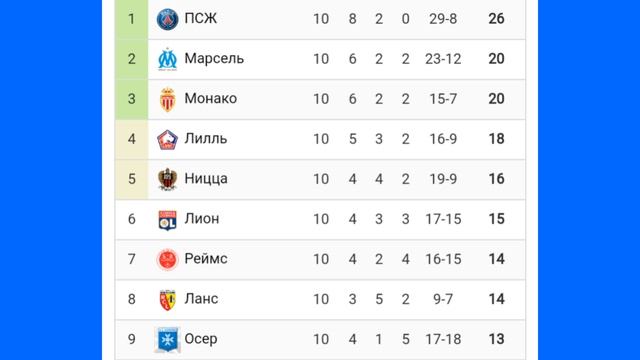Select the Лилль team name

tap(205, 139)
